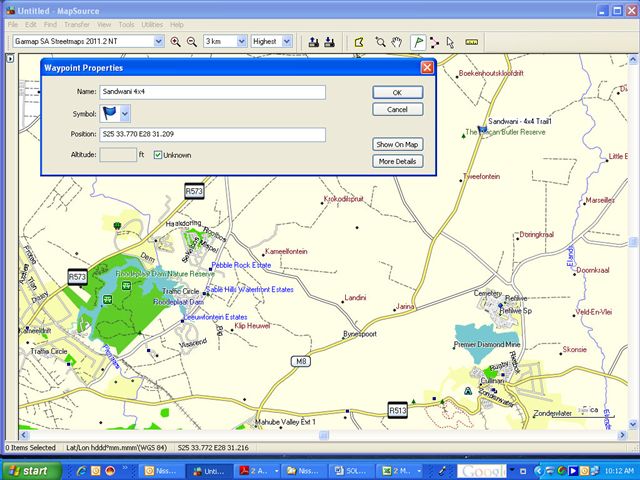
Task: Click the waypoint Name input field
Action: pyautogui.click(x=212, y=92)
